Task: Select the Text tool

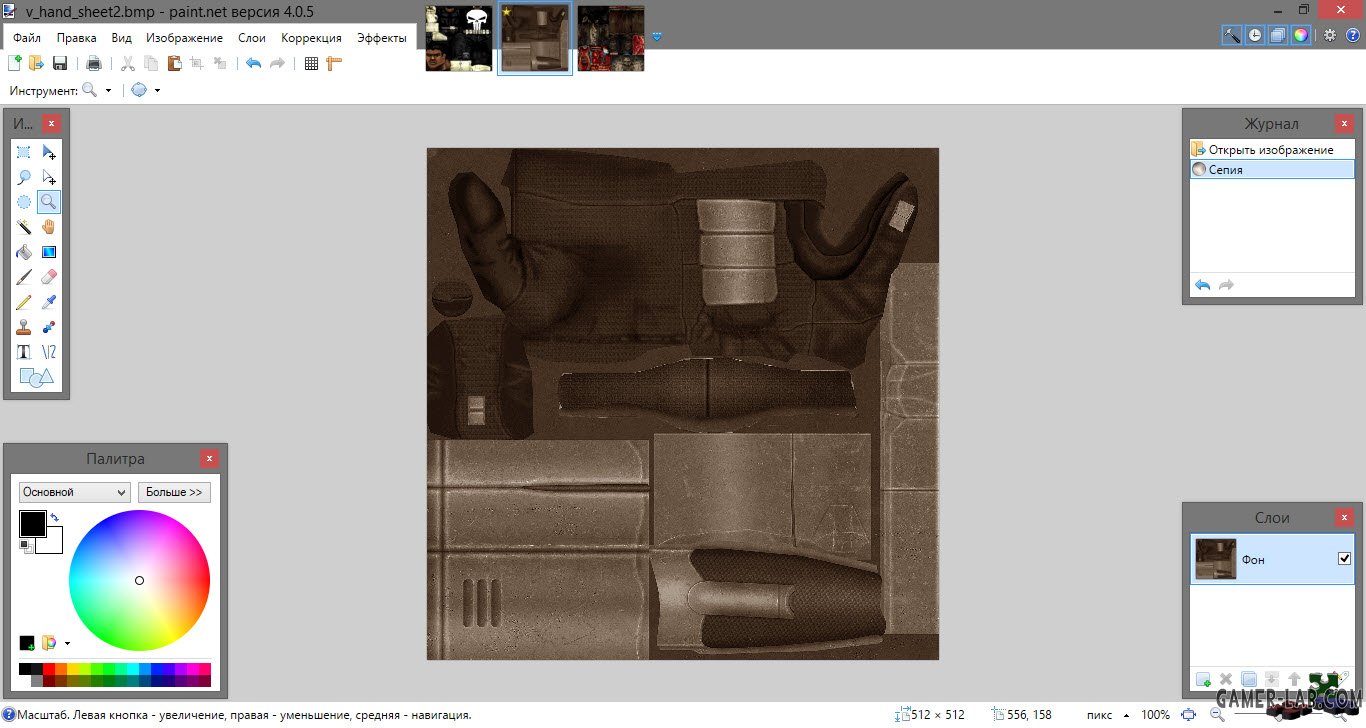Action: pos(24,352)
